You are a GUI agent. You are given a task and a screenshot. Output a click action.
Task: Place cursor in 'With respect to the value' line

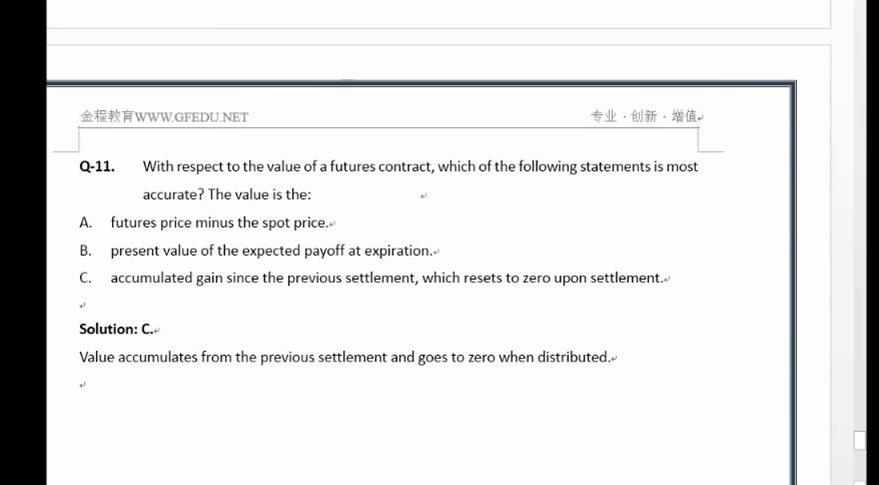pyautogui.click(x=420, y=167)
